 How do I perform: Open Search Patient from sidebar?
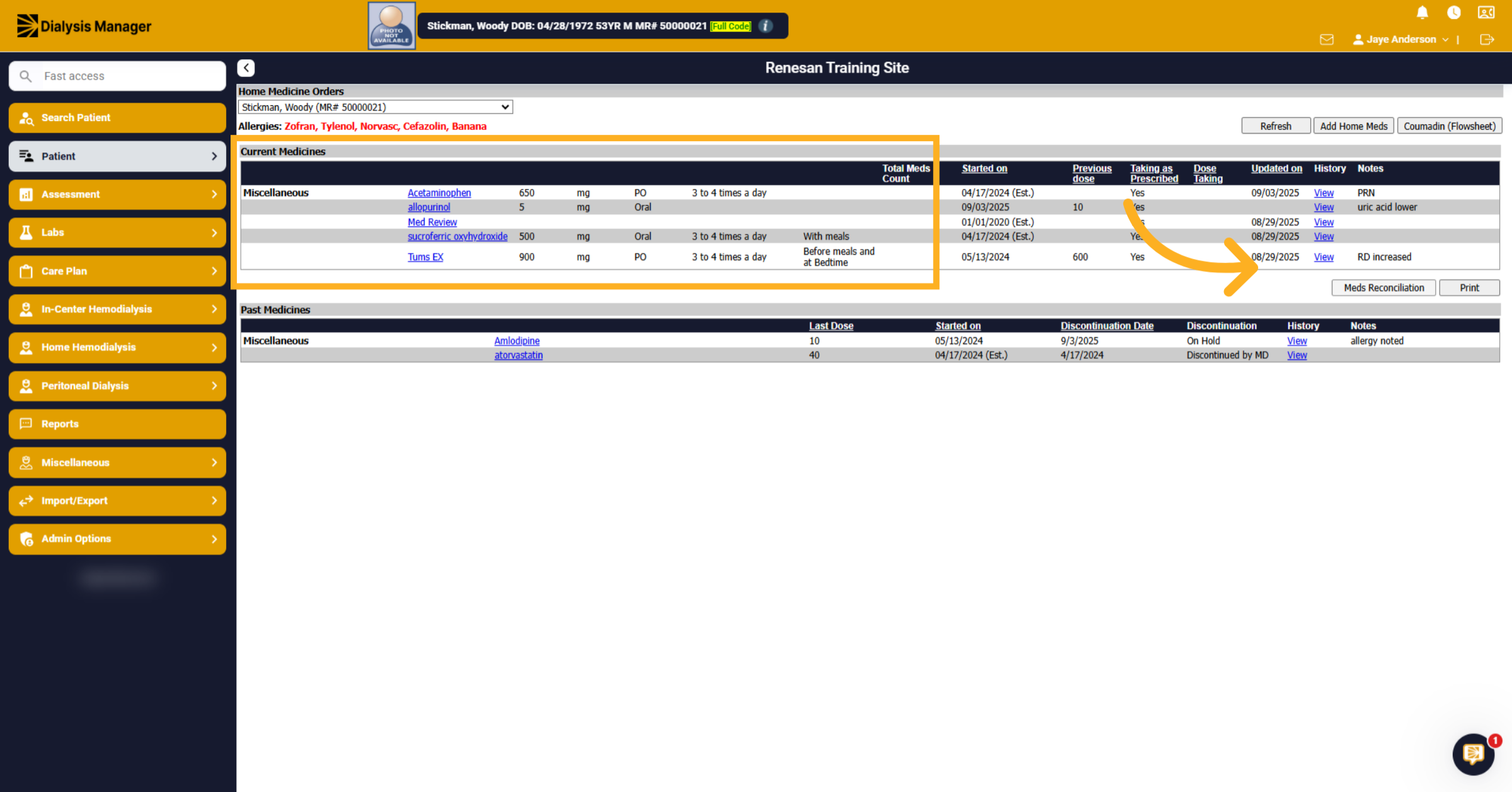coord(118,118)
